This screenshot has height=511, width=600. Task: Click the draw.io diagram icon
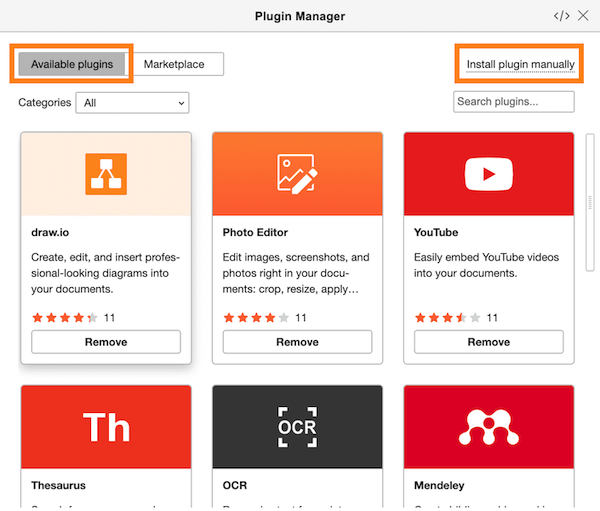pyautogui.click(x=106, y=174)
